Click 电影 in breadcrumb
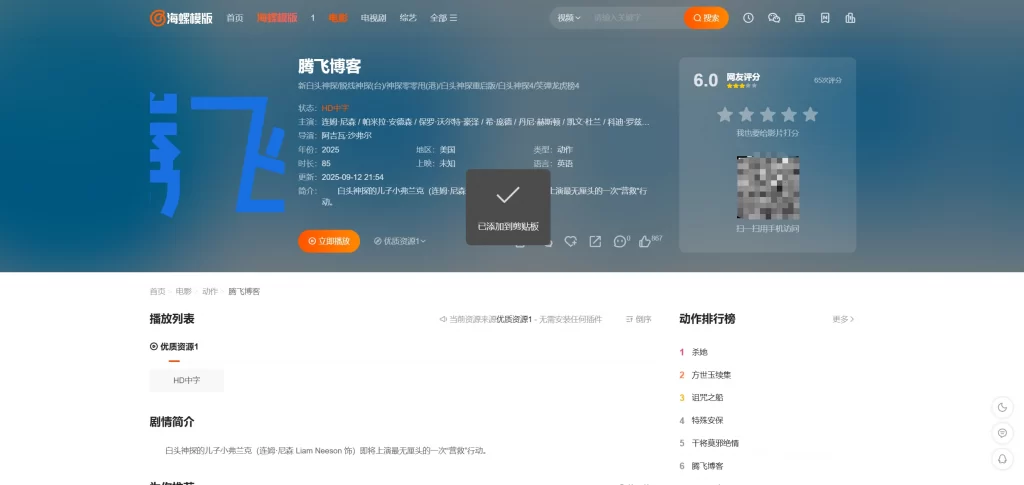Screen dimensions: 1024x485 (x=184, y=291)
